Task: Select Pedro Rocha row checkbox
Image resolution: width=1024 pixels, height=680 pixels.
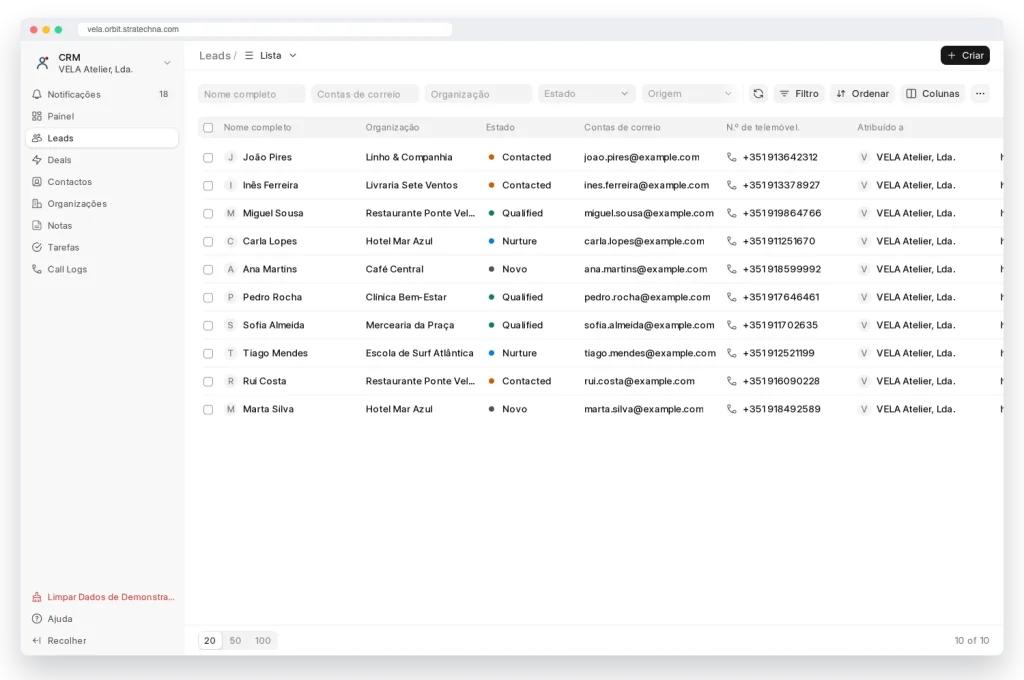Action: pyautogui.click(x=208, y=298)
